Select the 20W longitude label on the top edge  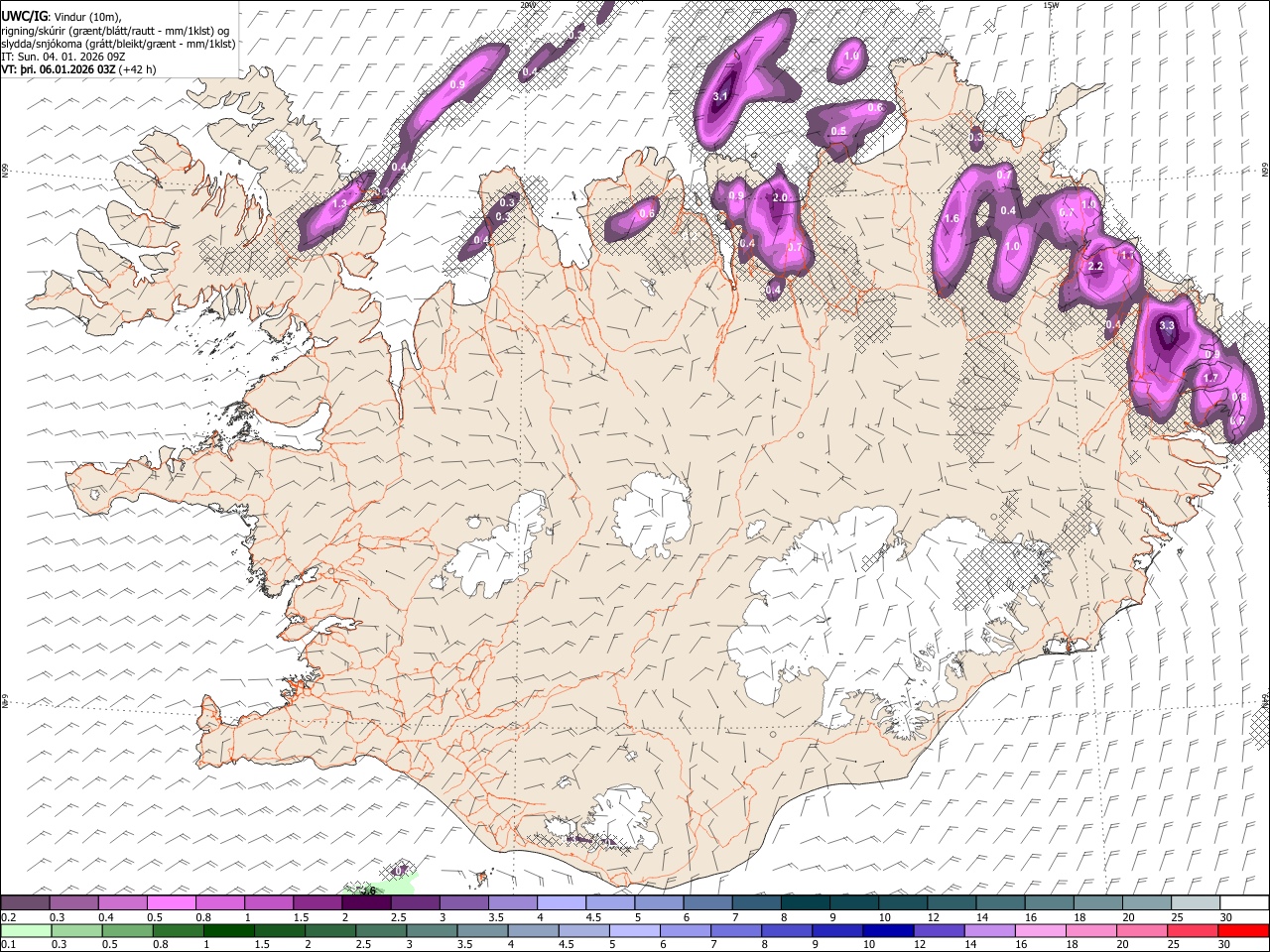tap(527, 5)
